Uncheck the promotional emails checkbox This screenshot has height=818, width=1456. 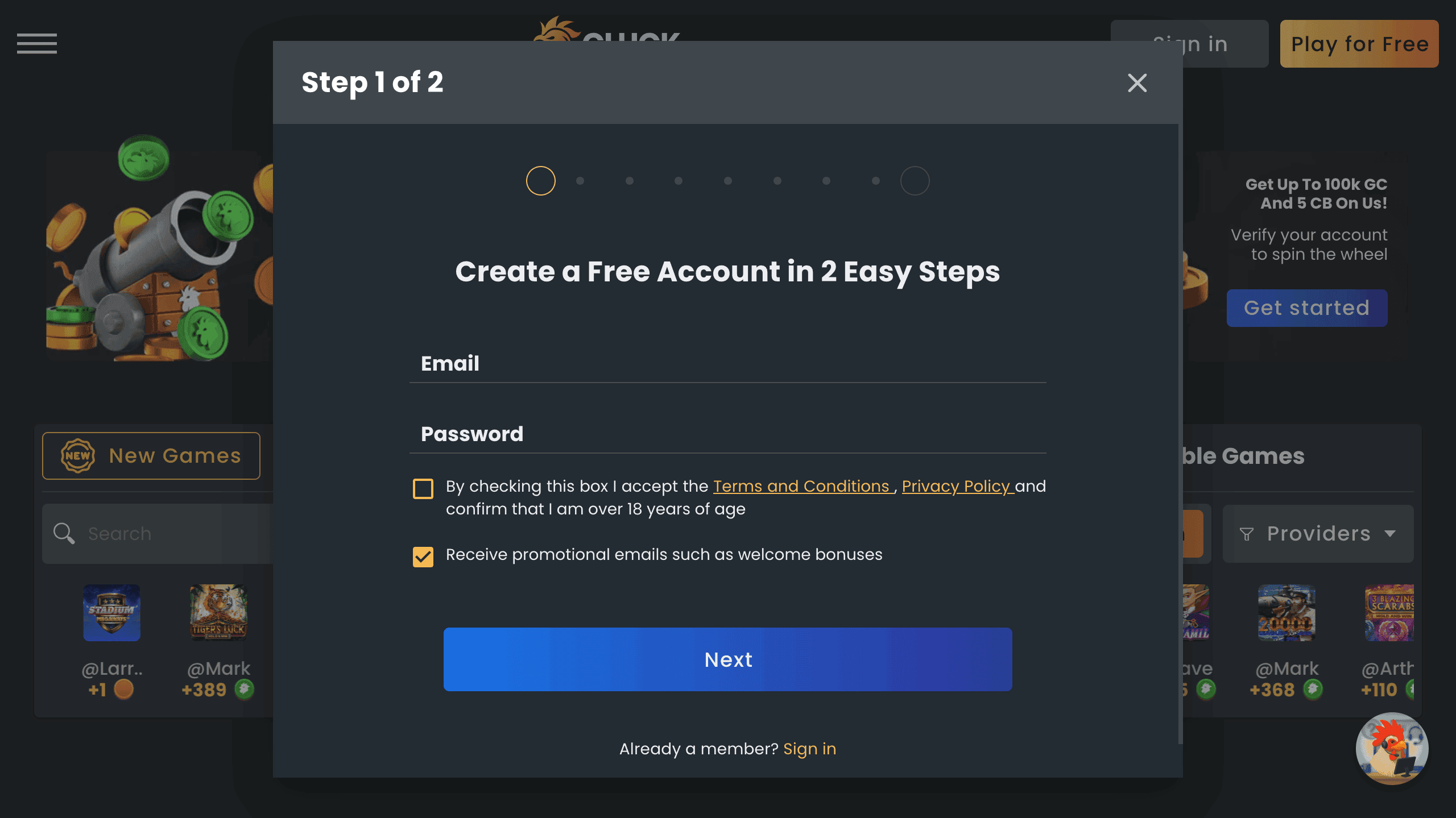pos(423,557)
